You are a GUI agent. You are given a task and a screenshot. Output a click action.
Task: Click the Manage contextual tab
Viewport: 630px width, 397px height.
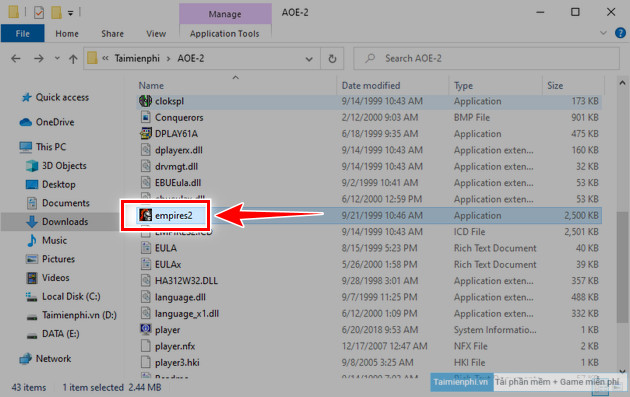pos(225,14)
